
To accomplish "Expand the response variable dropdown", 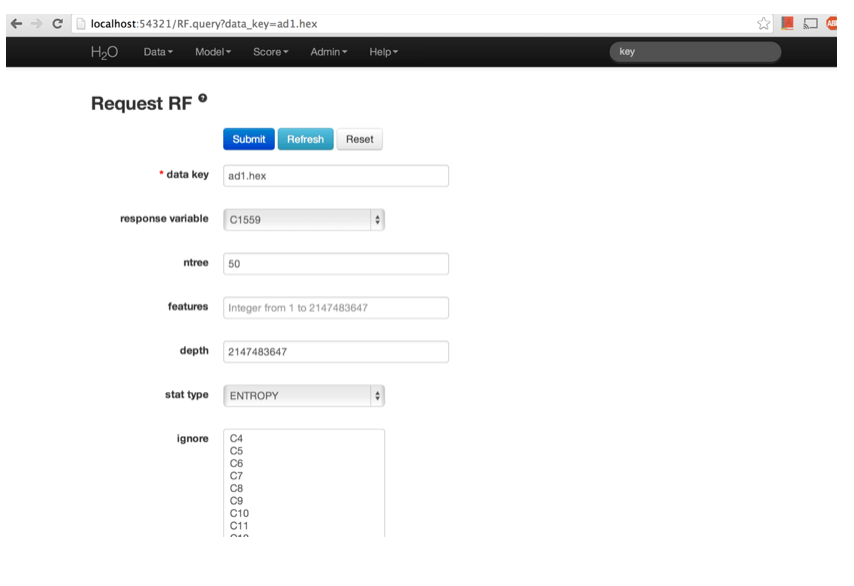I will click(x=303, y=219).
